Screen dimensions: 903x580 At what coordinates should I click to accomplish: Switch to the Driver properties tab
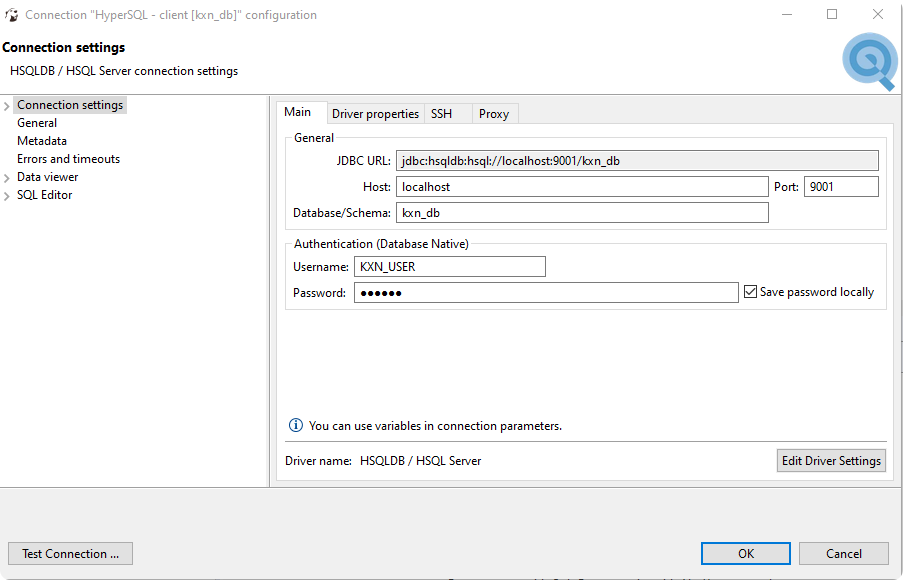[375, 114]
